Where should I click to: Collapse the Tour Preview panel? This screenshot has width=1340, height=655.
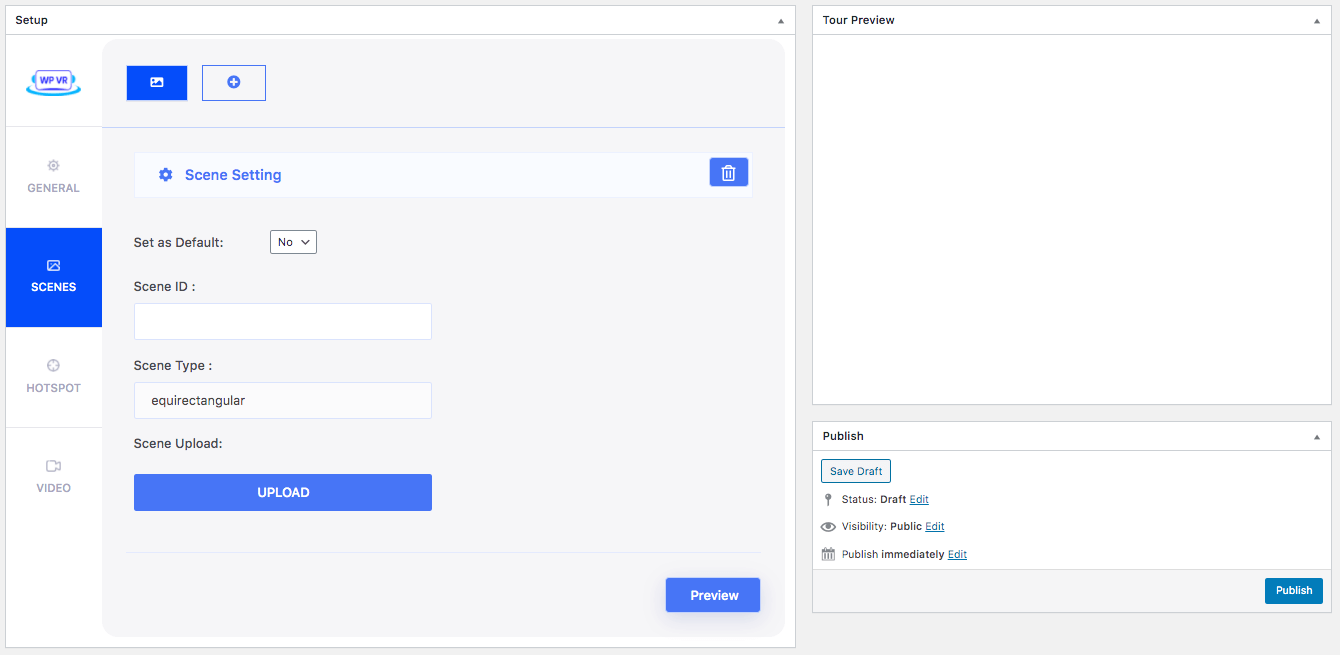(1317, 20)
